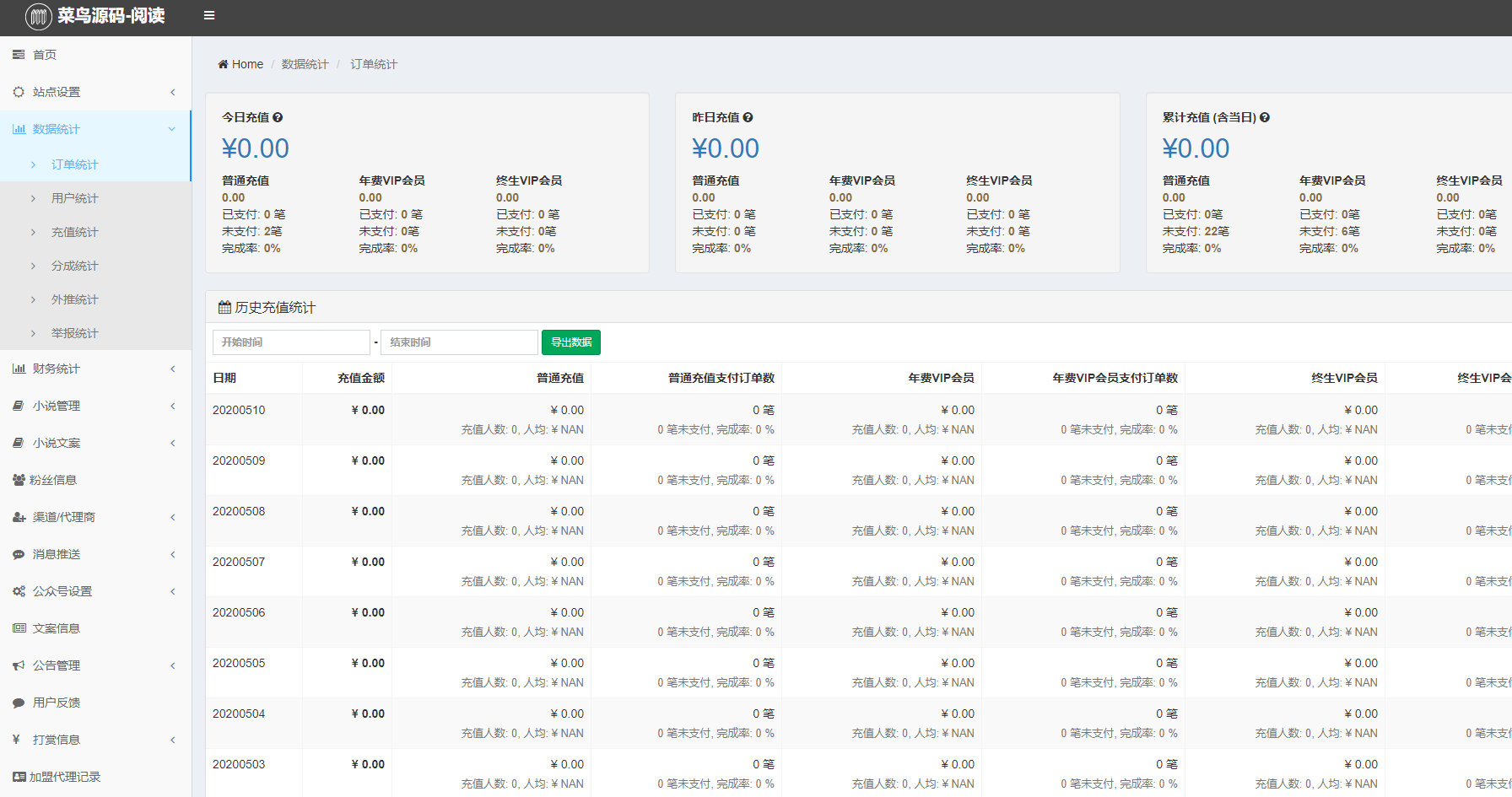1512x797 pixels.
Task: Open 文案信息 menu item
Action: [56, 628]
